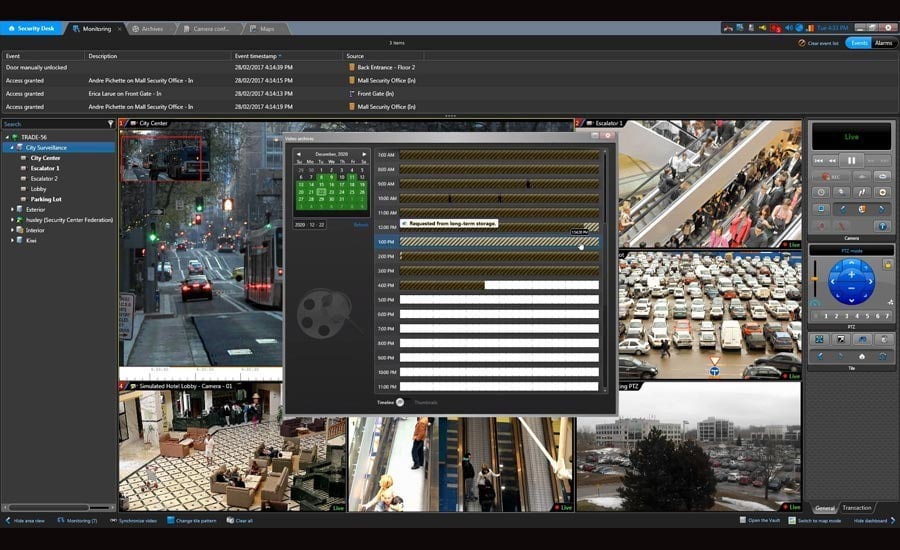The width and height of the screenshot is (900, 550).
Task: Toggle the Timeline/Thumbnails switch
Action: point(400,402)
